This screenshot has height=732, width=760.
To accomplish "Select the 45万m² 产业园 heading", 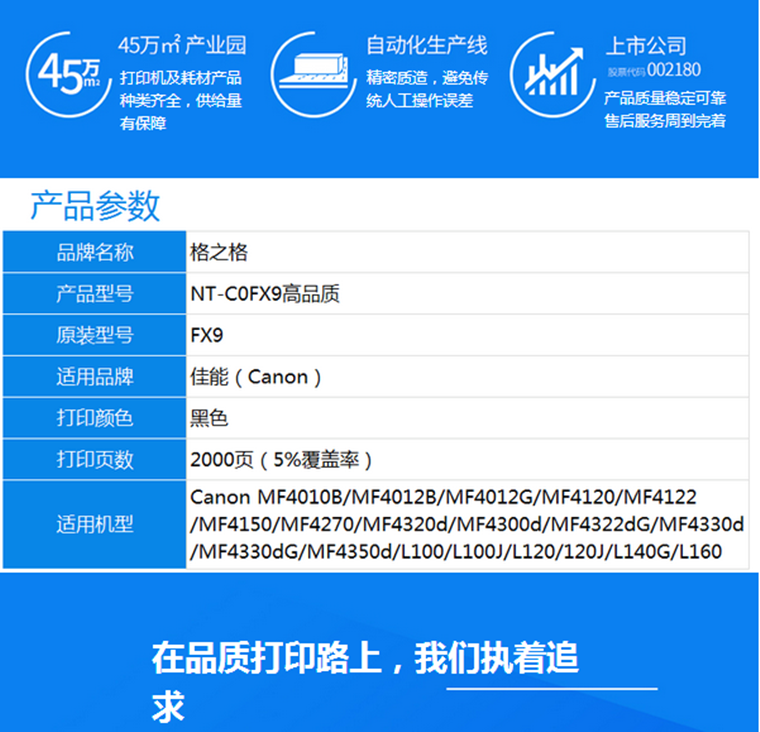I will click(182, 46).
